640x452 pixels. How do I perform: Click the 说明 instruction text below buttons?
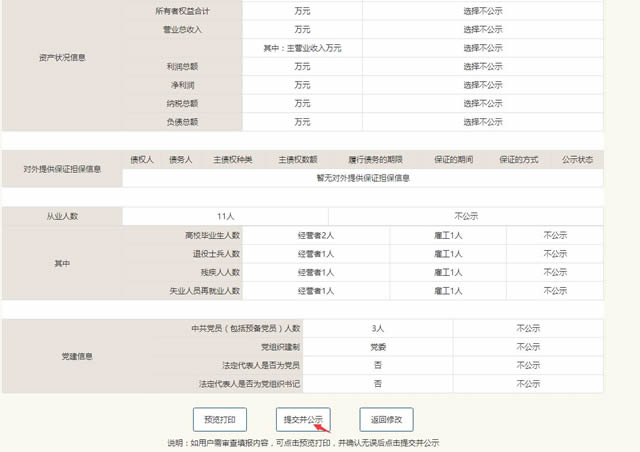(x=303, y=443)
